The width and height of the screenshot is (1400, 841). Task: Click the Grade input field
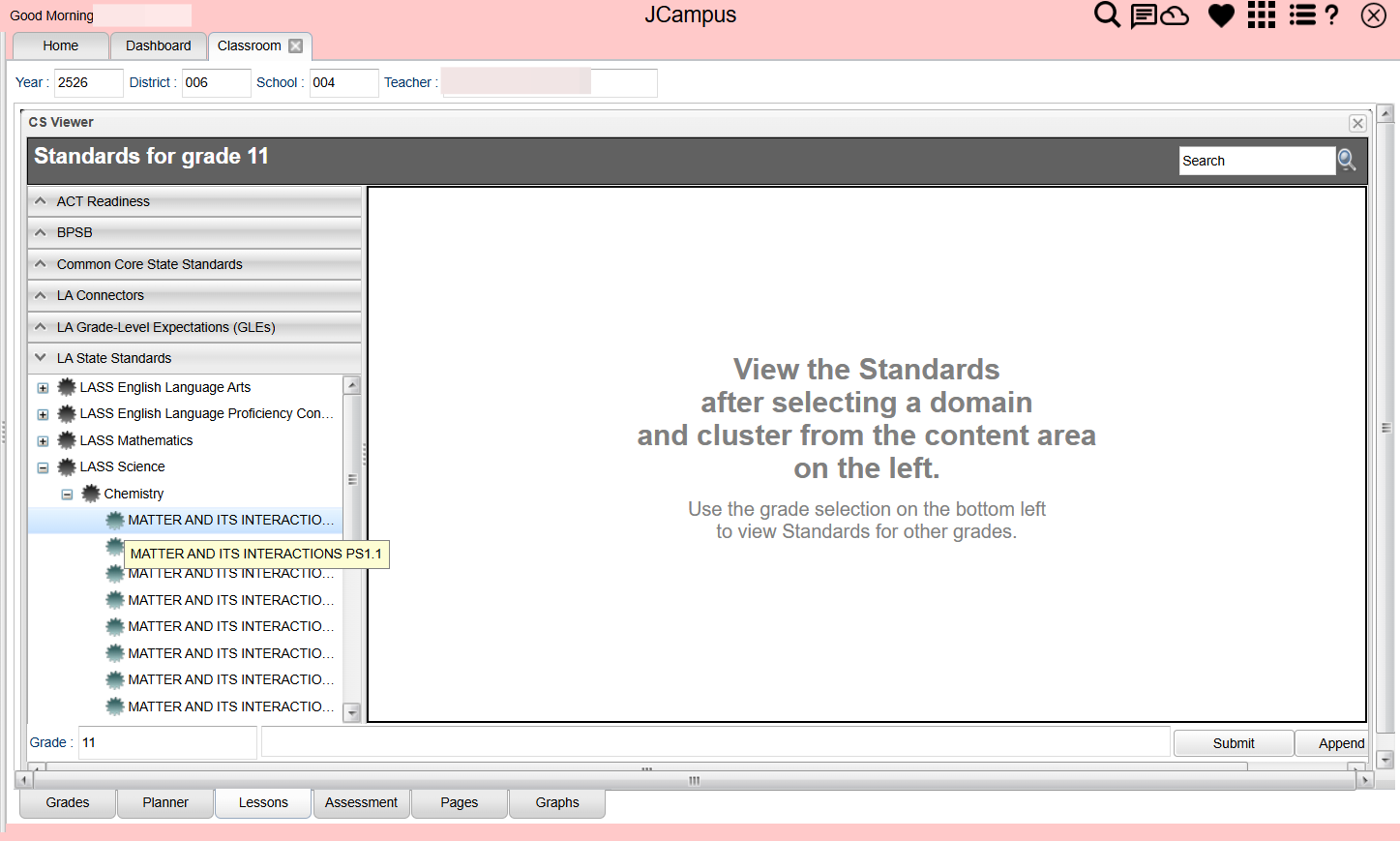(x=167, y=742)
